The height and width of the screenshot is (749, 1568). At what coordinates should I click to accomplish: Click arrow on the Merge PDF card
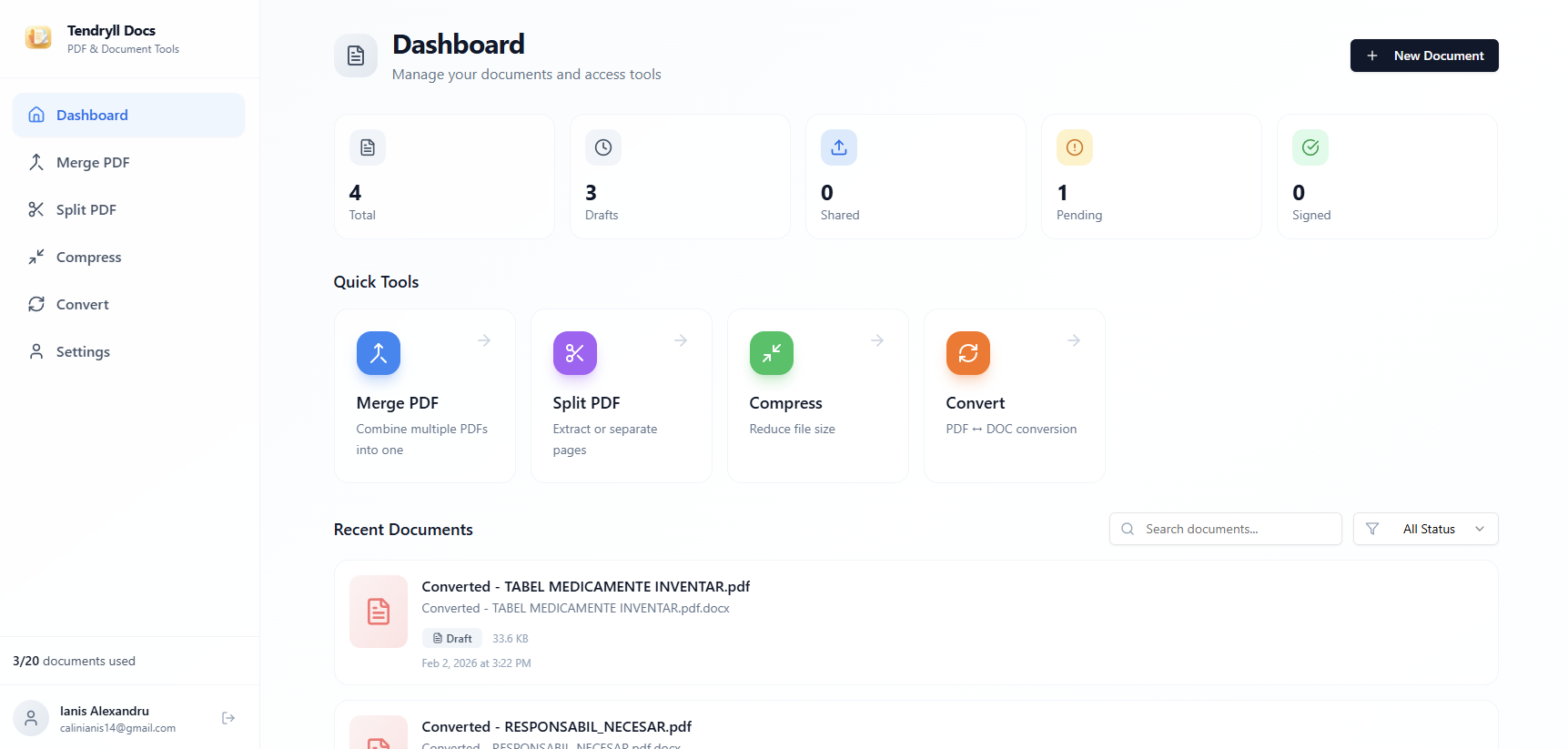coord(484,340)
